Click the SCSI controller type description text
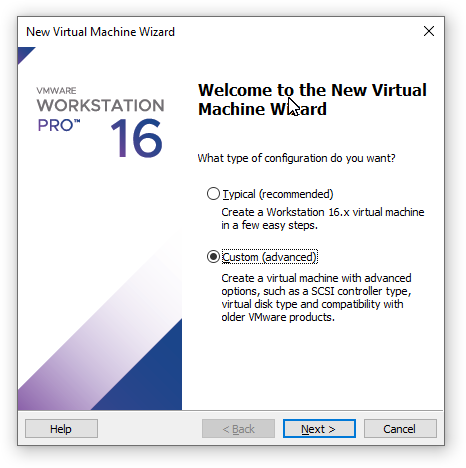Screen dimensions: 466x468 tap(316, 297)
